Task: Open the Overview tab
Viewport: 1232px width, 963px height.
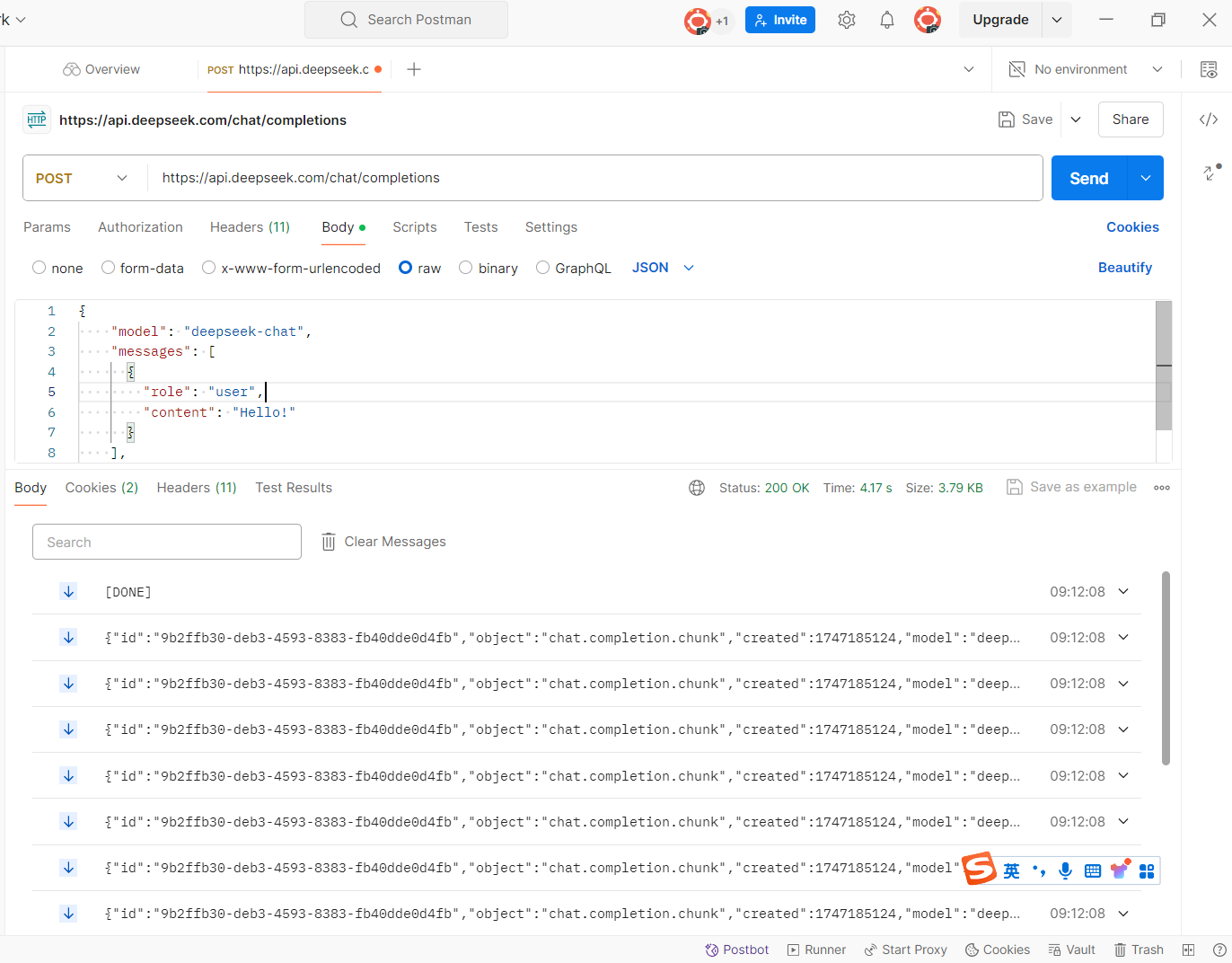Action: pyautogui.click(x=101, y=69)
